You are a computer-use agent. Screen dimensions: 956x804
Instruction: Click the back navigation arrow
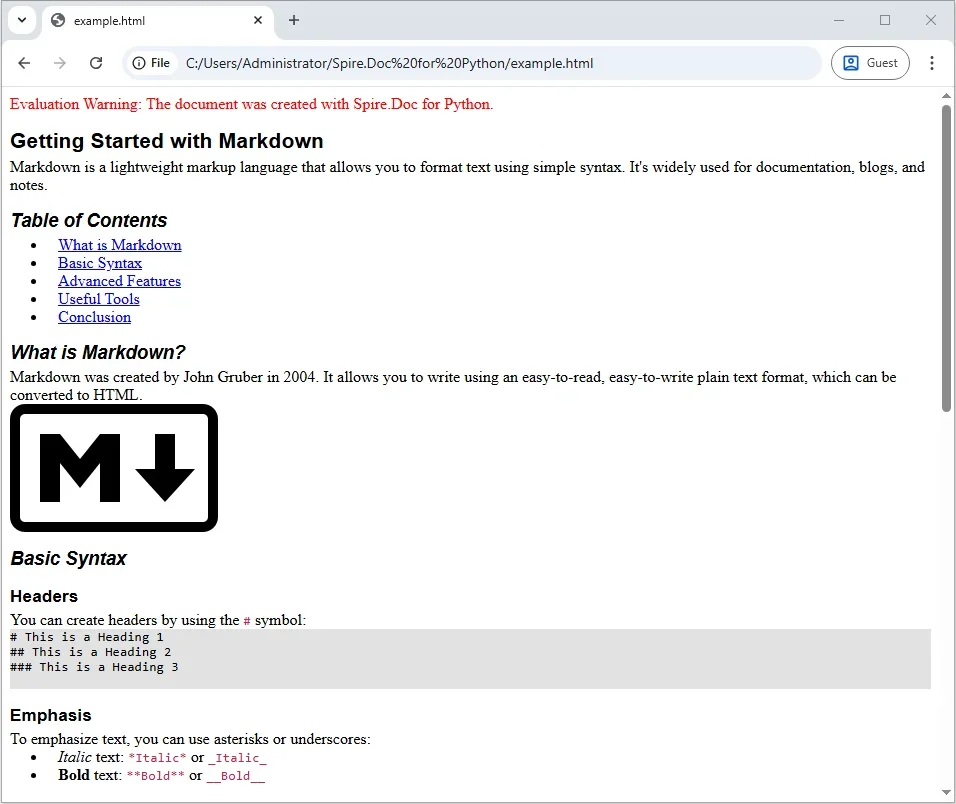click(24, 63)
